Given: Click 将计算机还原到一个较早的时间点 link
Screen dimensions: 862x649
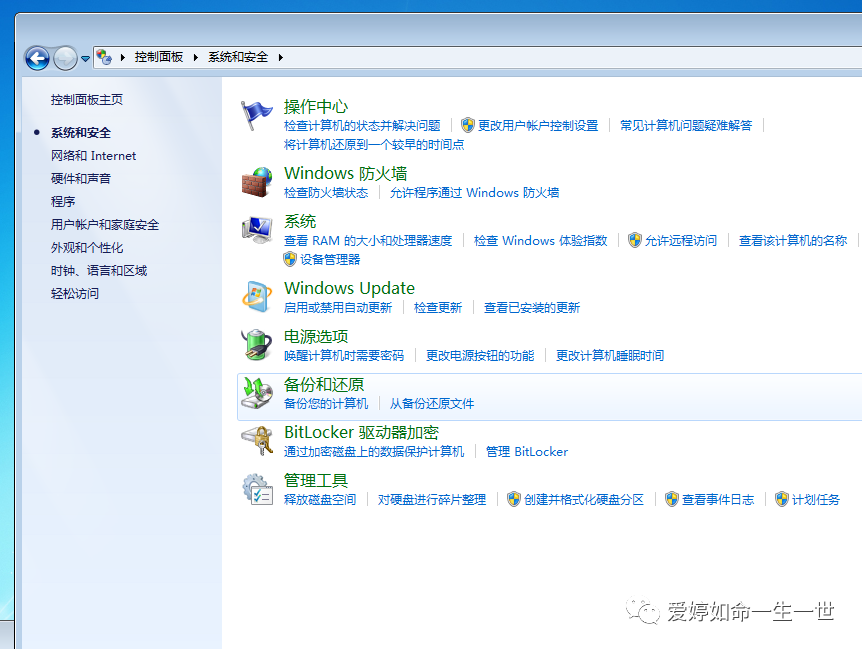Looking at the screenshot, I should tap(374, 145).
